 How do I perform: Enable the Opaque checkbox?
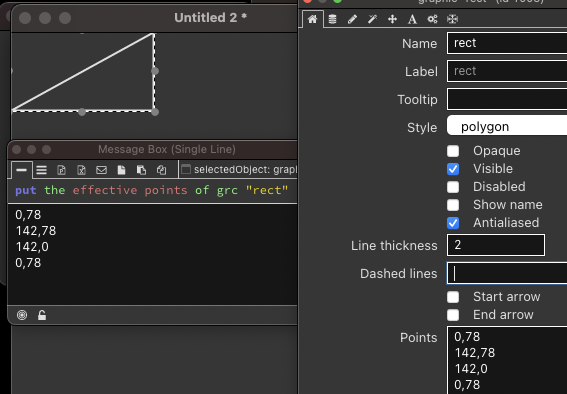[453, 151]
